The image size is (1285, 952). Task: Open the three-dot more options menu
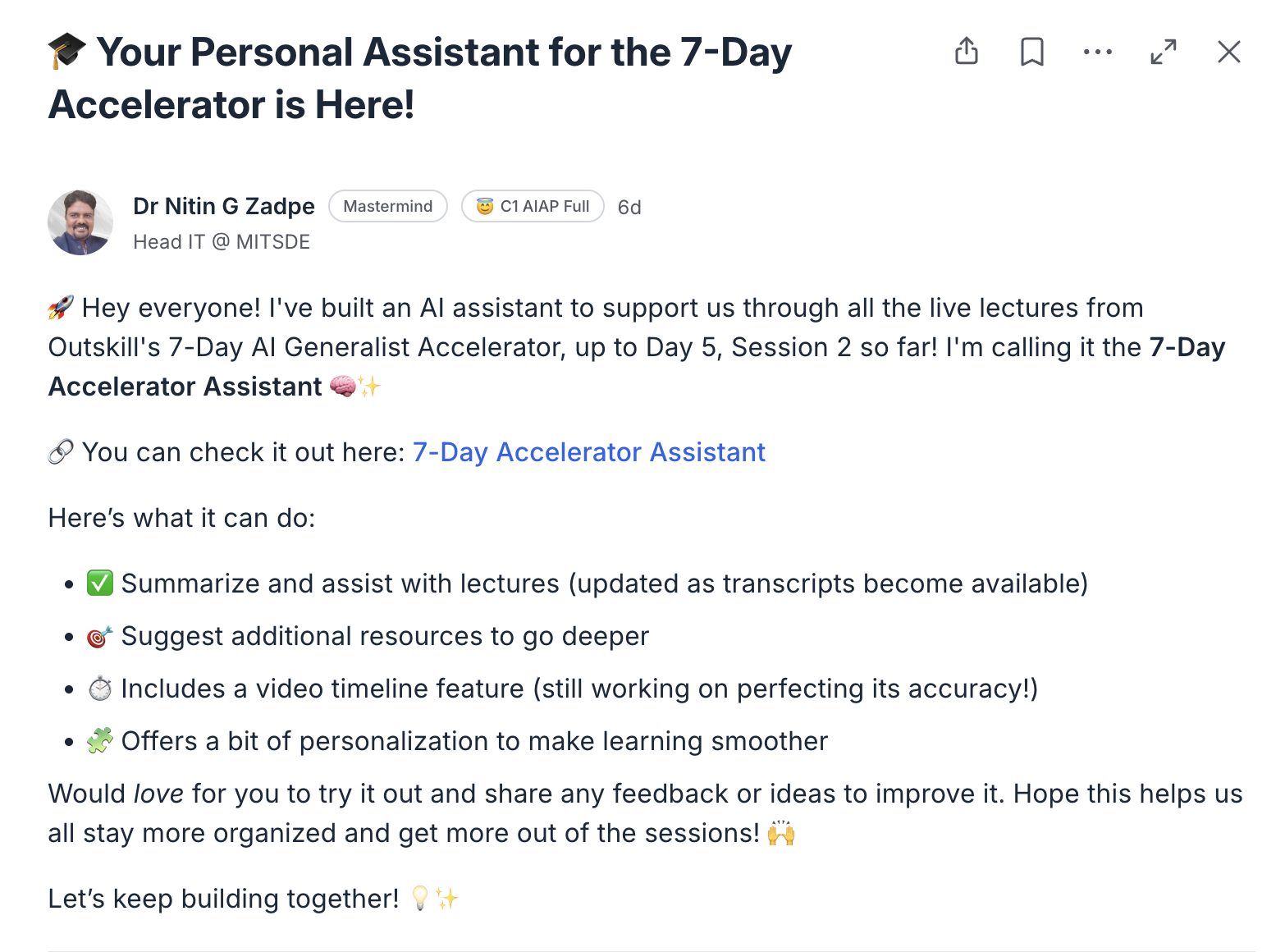click(1097, 52)
